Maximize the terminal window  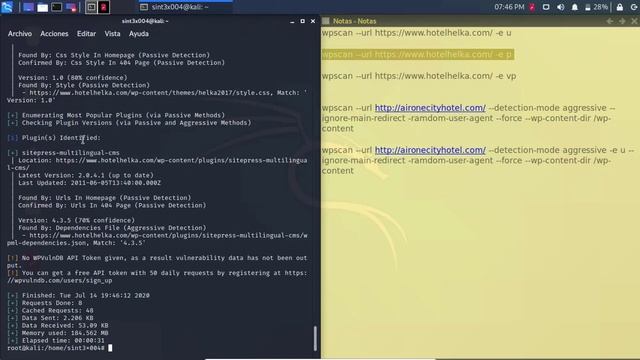(x=302, y=21)
